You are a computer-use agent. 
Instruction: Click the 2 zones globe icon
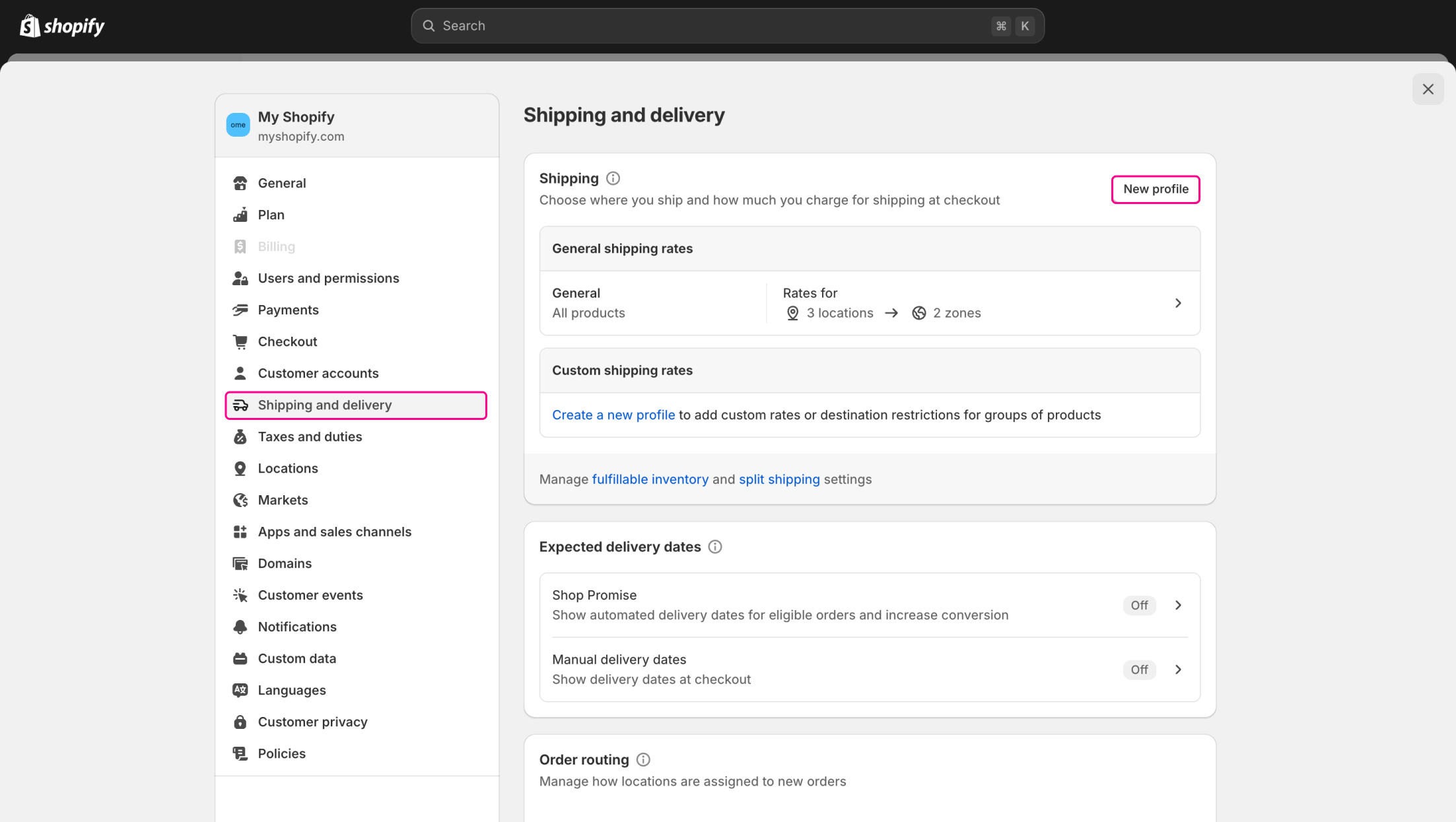pos(919,313)
